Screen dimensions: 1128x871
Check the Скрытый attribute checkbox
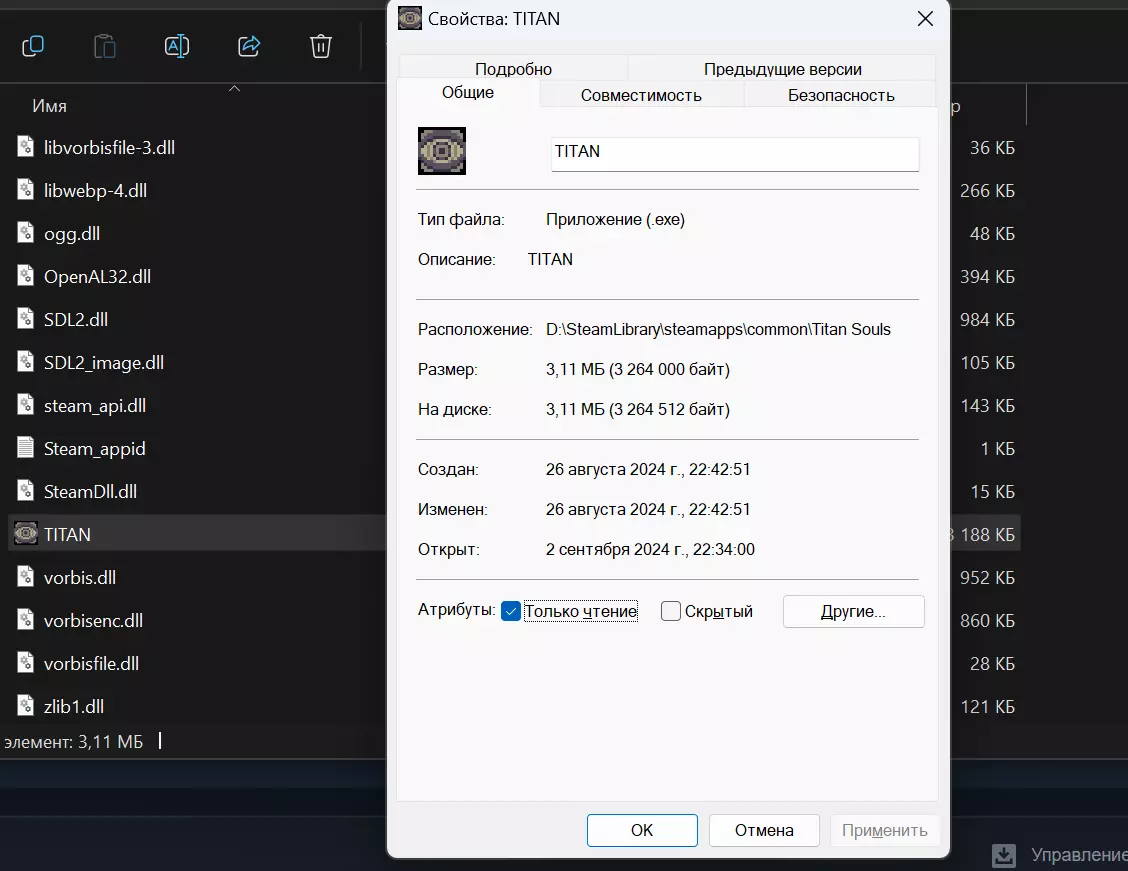click(670, 611)
